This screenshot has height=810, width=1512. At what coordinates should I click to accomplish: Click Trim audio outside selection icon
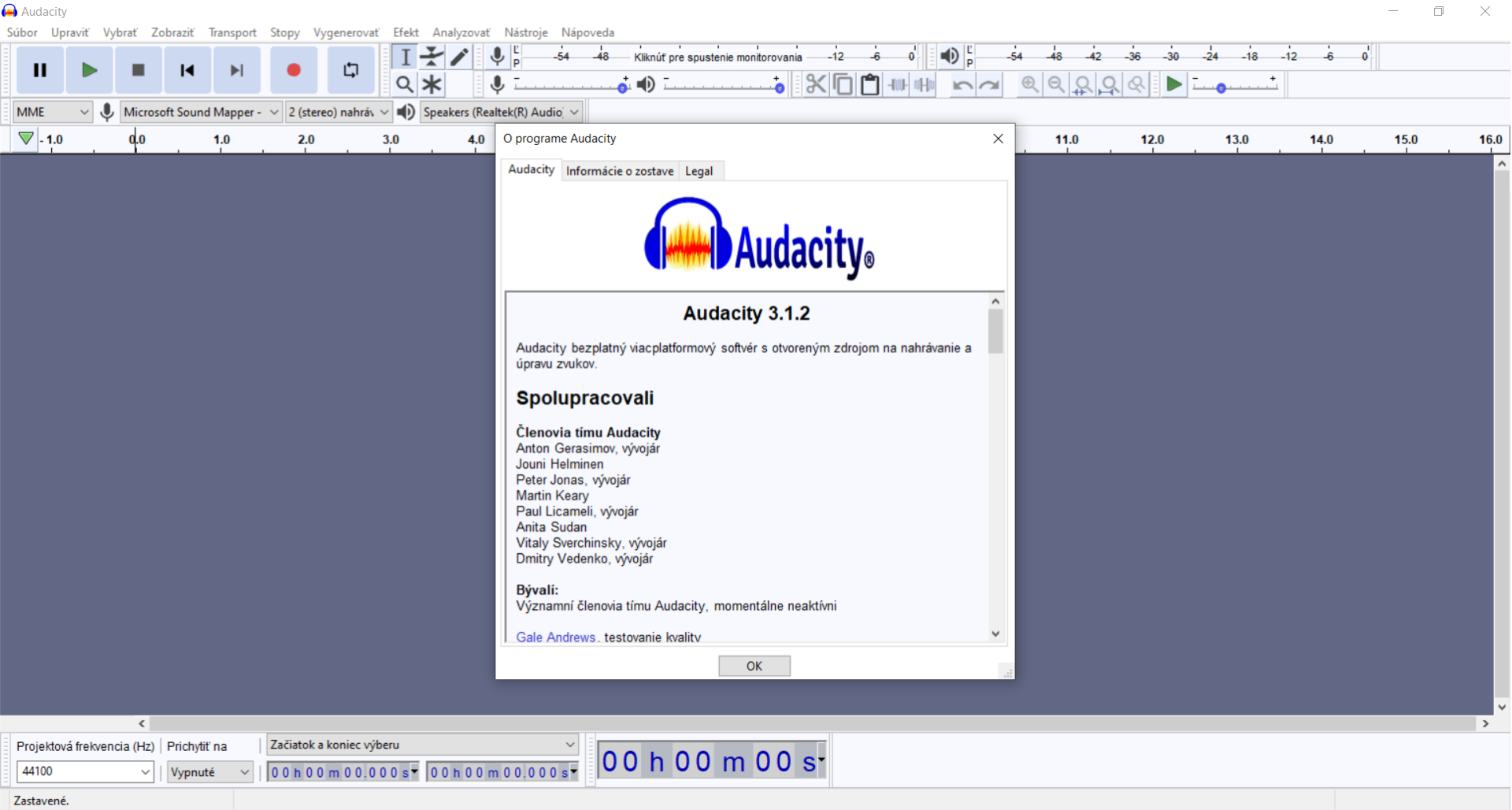pyautogui.click(x=897, y=84)
